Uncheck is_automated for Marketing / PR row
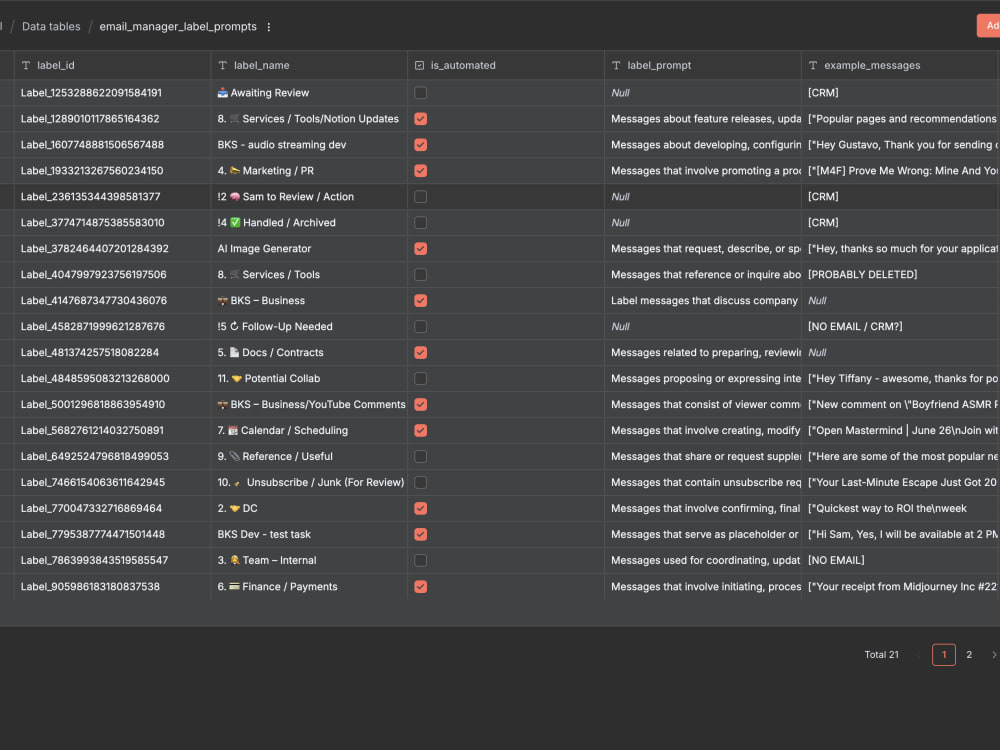1000x750 pixels. (420, 170)
